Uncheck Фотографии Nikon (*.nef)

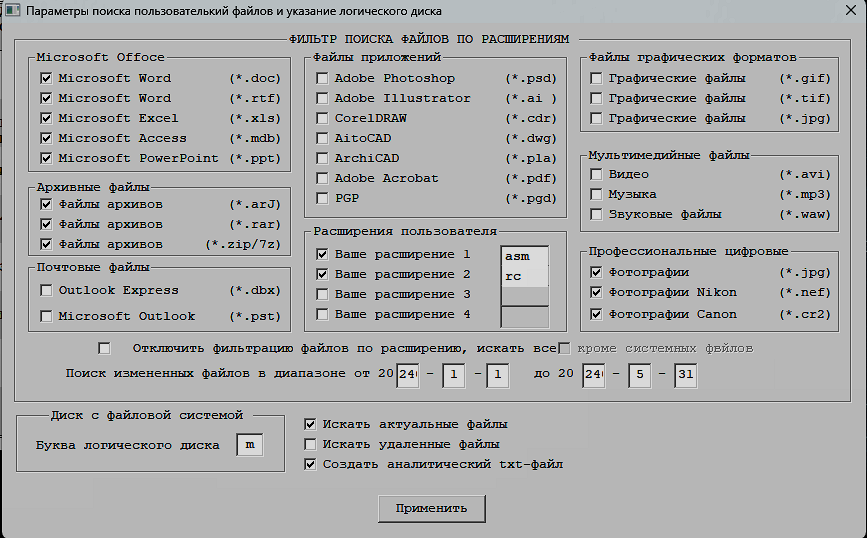tap(596, 292)
